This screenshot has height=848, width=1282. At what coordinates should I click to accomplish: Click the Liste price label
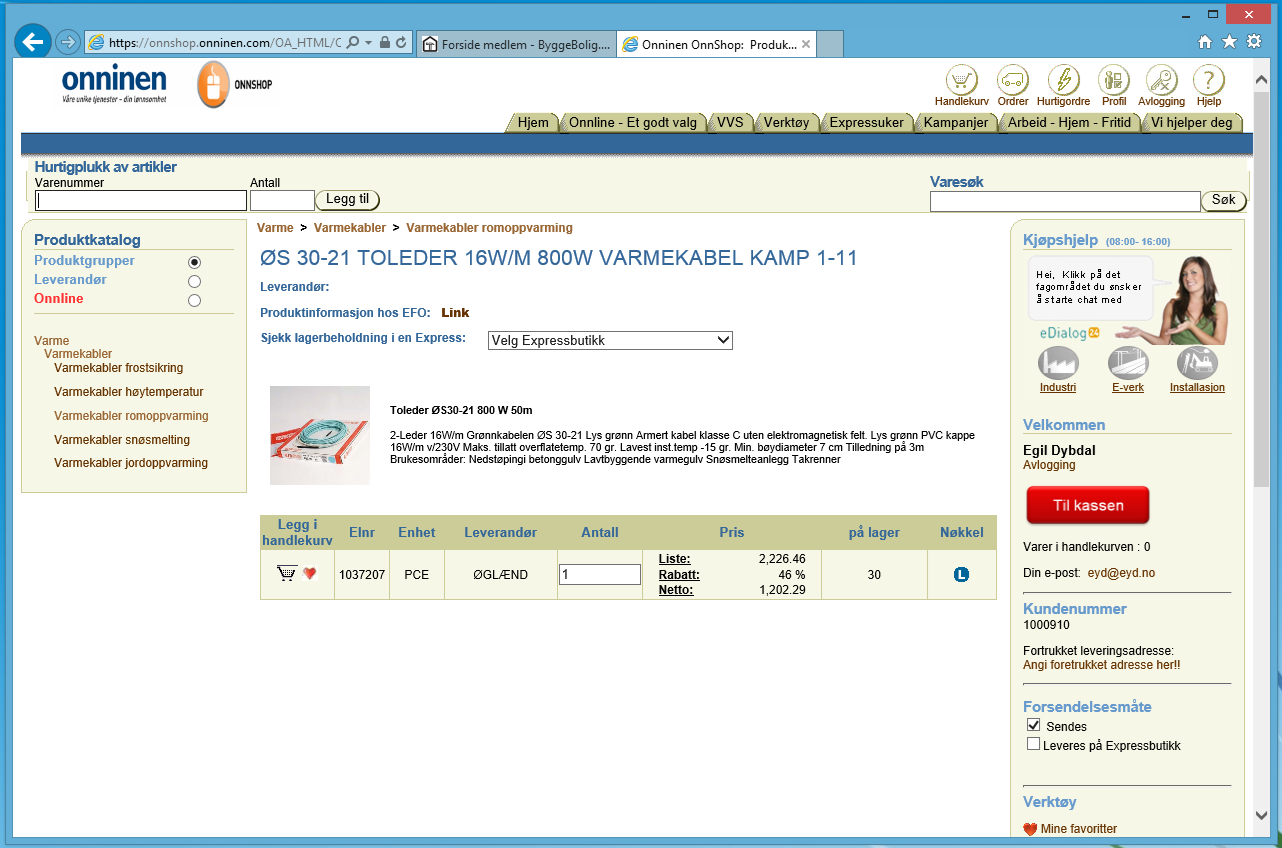674,559
